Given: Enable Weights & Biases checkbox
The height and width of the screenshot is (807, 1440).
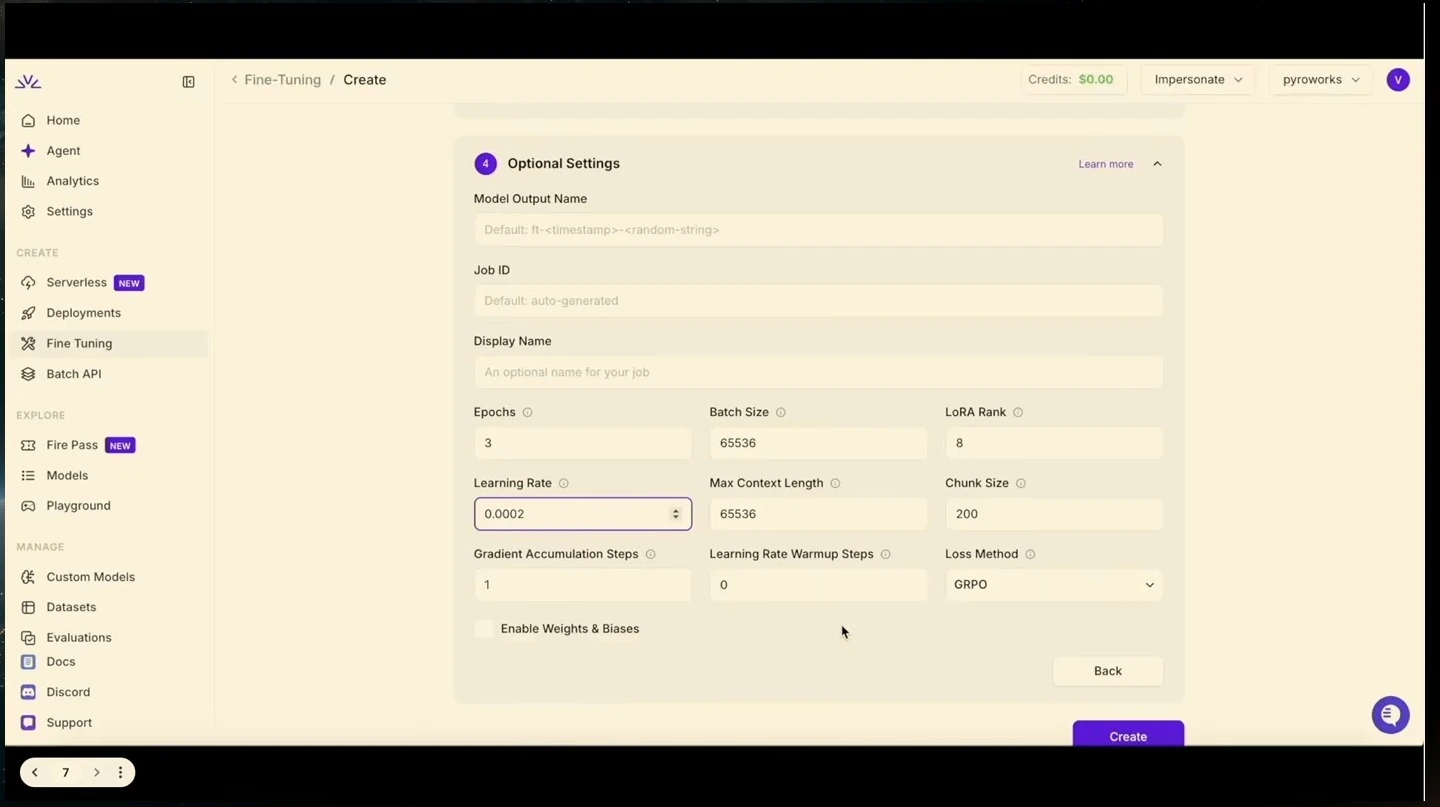Looking at the screenshot, I should click(x=484, y=629).
